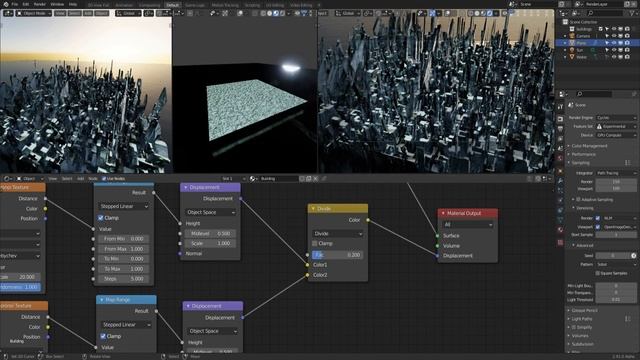Toggle viewport visibility eye for Plane
The height and width of the screenshot is (360, 640).
[x=614, y=43]
